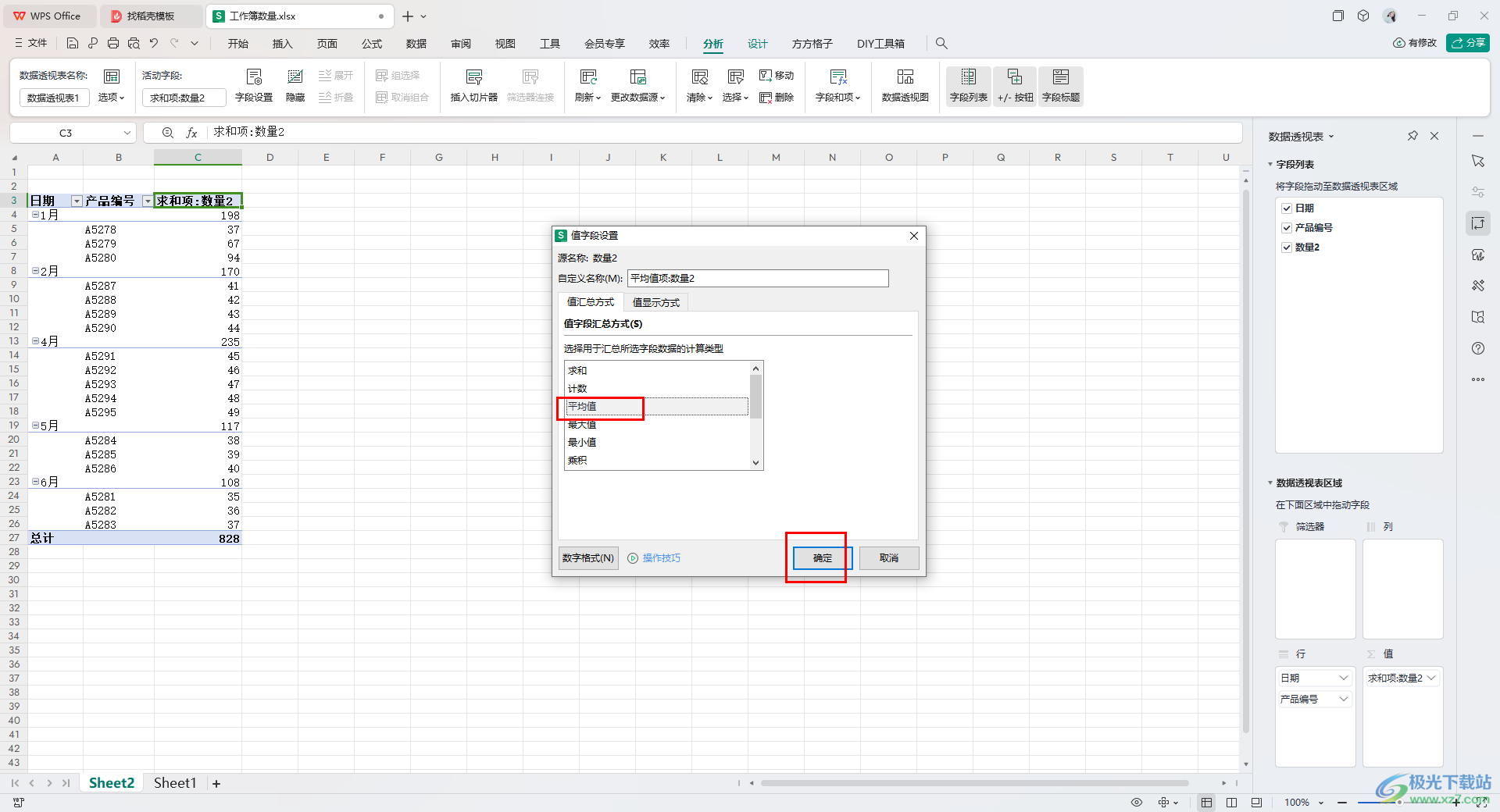The image size is (1500, 812).
Task: Toggle Field Headers (字段标题)
Action: pyautogui.click(x=1061, y=85)
